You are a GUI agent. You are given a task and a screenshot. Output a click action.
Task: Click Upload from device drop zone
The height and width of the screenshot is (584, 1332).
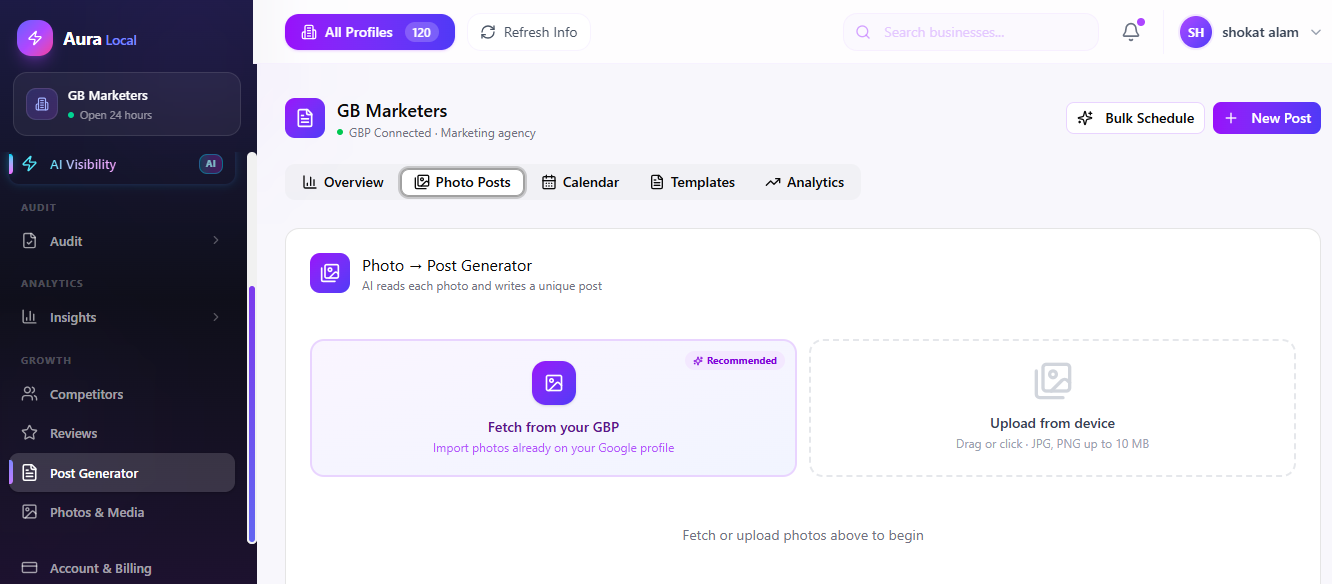pyautogui.click(x=1052, y=408)
